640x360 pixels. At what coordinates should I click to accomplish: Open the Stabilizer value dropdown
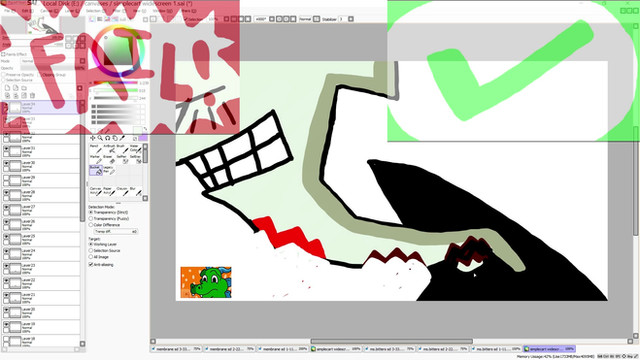click(x=343, y=19)
